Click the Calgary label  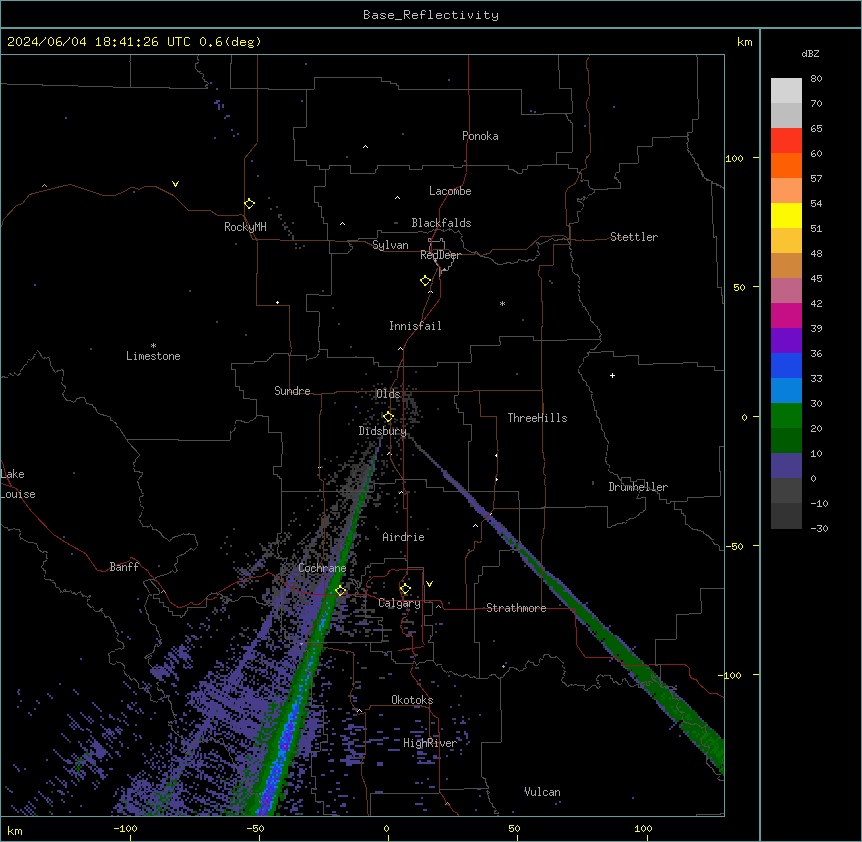[399, 603]
